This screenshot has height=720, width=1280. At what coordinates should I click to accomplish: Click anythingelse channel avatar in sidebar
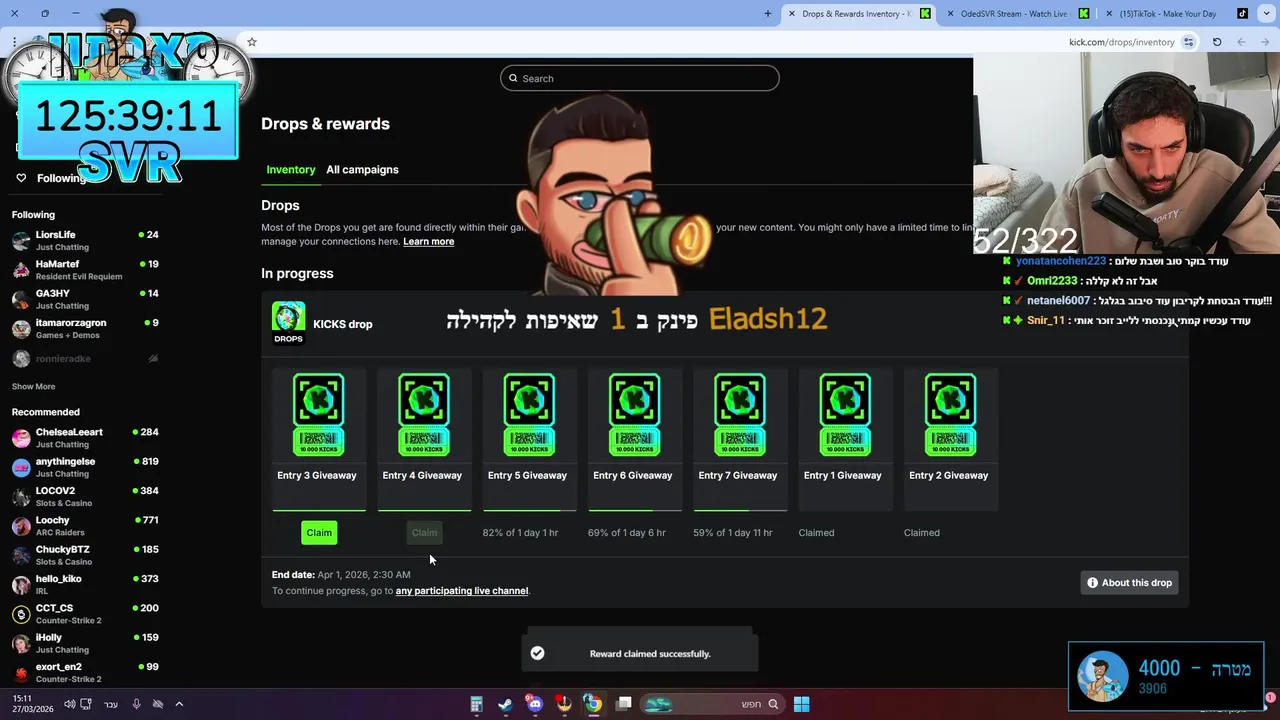click(x=21, y=468)
